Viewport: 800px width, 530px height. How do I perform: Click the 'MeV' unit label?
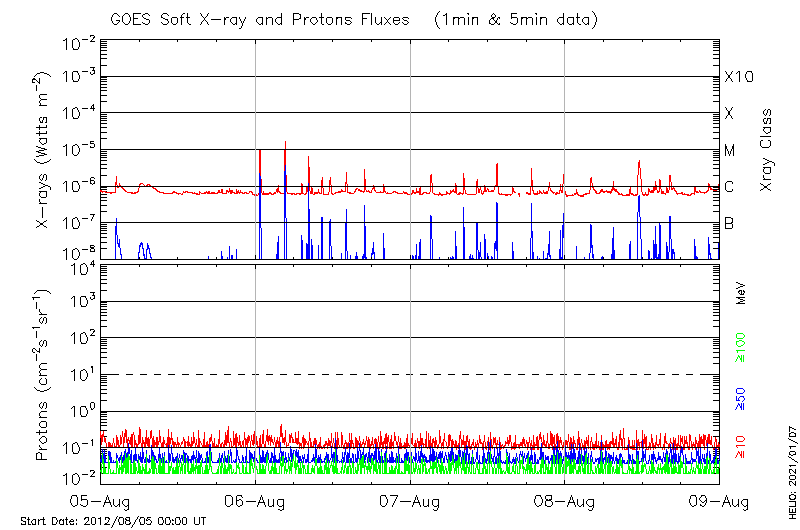click(741, 292)
